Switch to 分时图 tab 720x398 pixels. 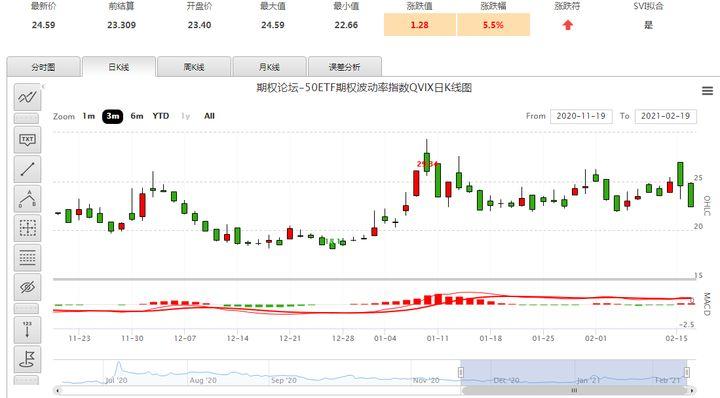(x=43, y=67)
